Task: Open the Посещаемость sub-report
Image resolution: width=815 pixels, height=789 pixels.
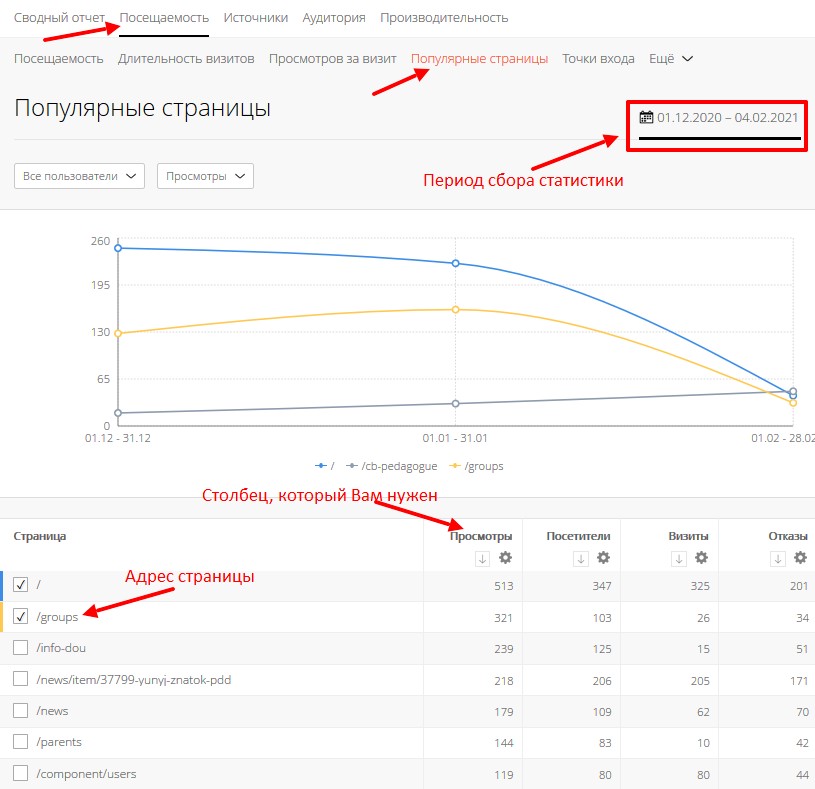Action: tap(59, 59)
